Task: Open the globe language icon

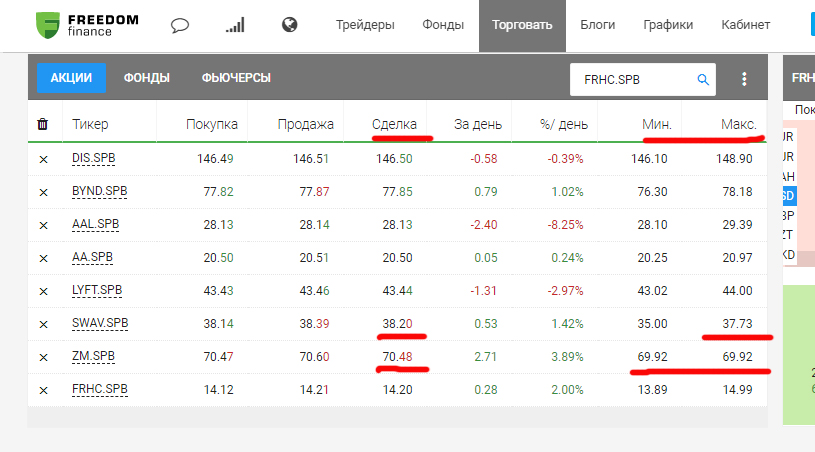Action: tap(290, 24)
